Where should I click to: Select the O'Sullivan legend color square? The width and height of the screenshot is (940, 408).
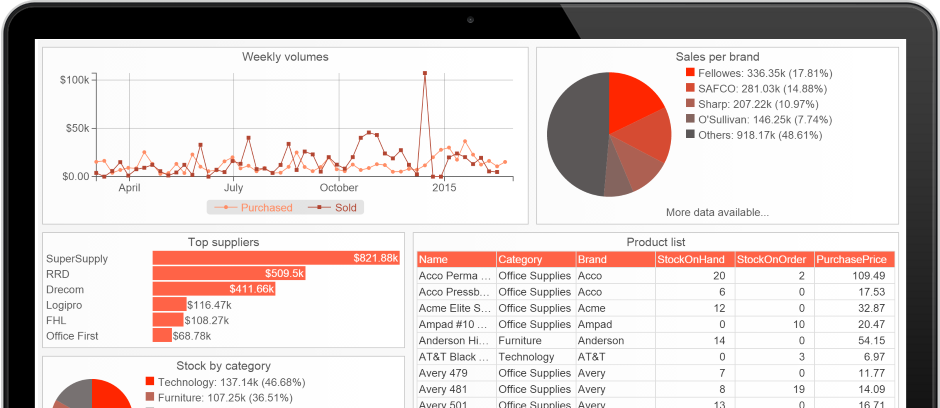point(690,119)
